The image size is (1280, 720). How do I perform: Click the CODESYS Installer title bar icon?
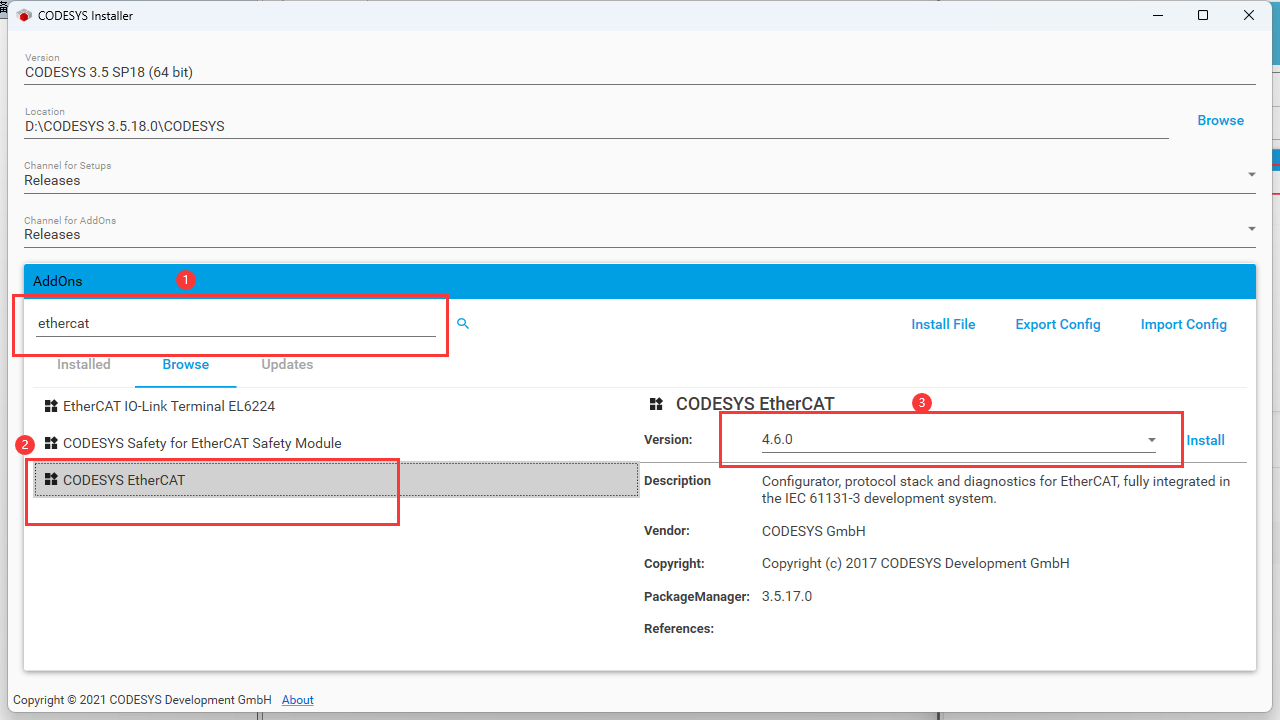point(25,15)
